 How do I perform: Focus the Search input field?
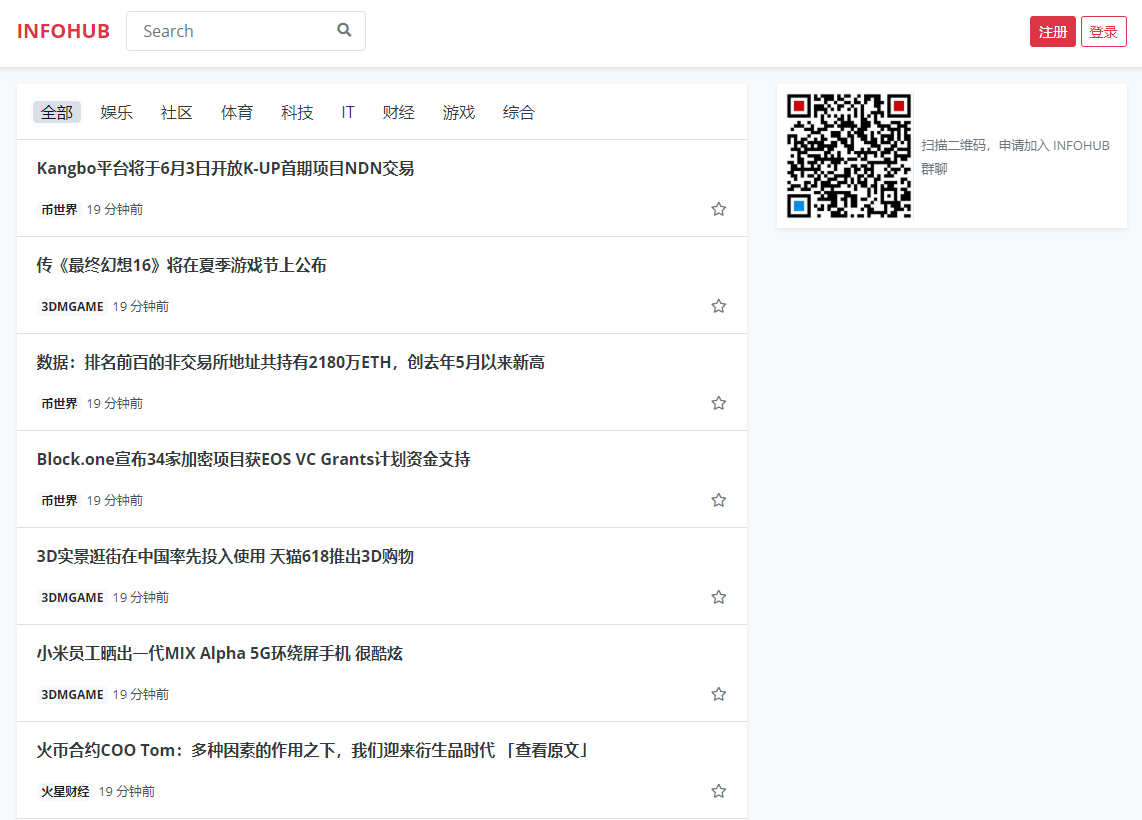pyautogui.click(x=245, y=31)
